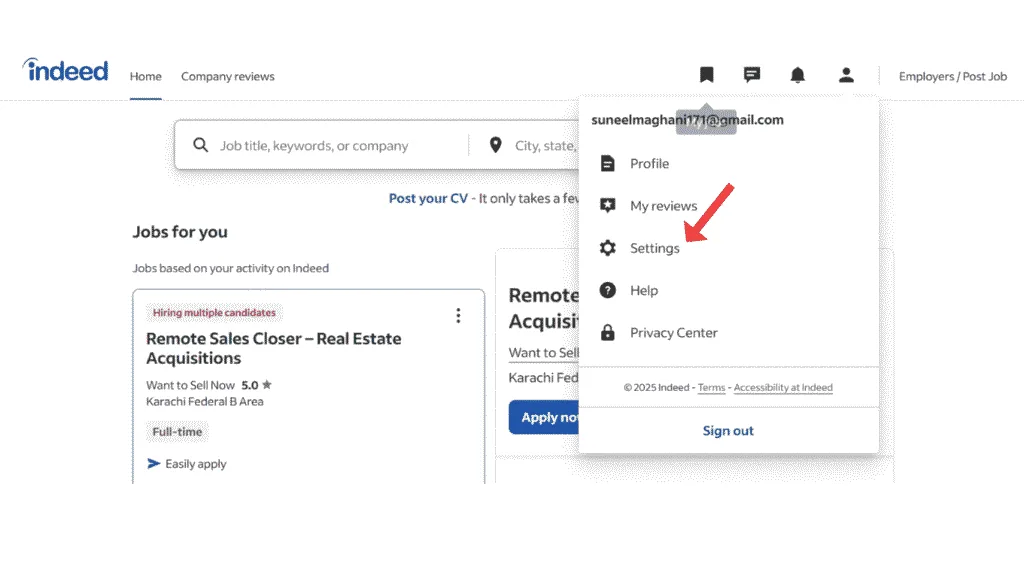Click the Privacy Center lock icon
The image size is (1024, 576).
pos(607,333)
